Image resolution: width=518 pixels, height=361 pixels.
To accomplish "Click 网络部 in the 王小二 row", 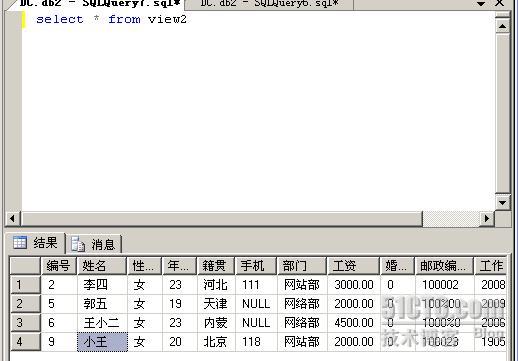I will pyautogui.click(x=302, y=323).
